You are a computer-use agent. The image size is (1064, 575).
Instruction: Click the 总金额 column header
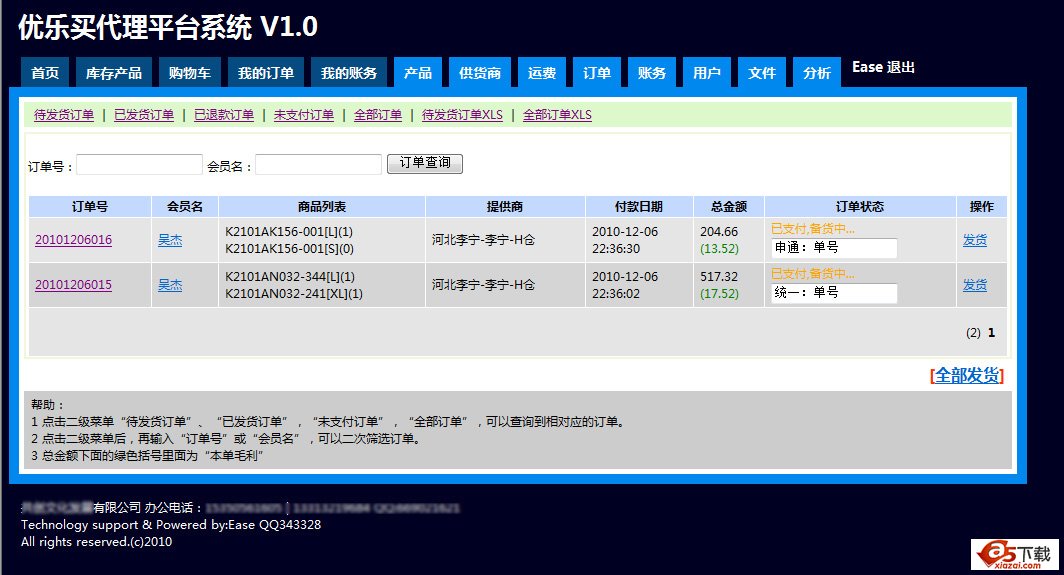pyautogui.click(x=729, y=206)
